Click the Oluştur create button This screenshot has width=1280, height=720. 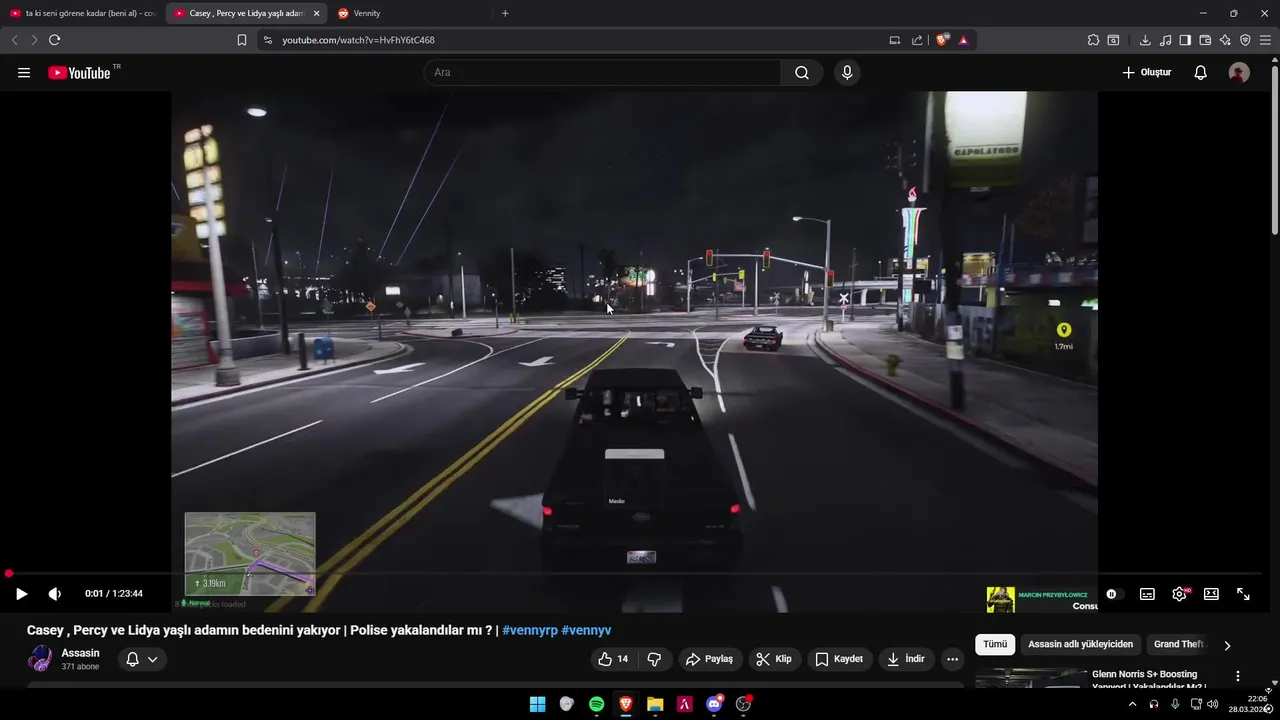(x=1146, y=73)
